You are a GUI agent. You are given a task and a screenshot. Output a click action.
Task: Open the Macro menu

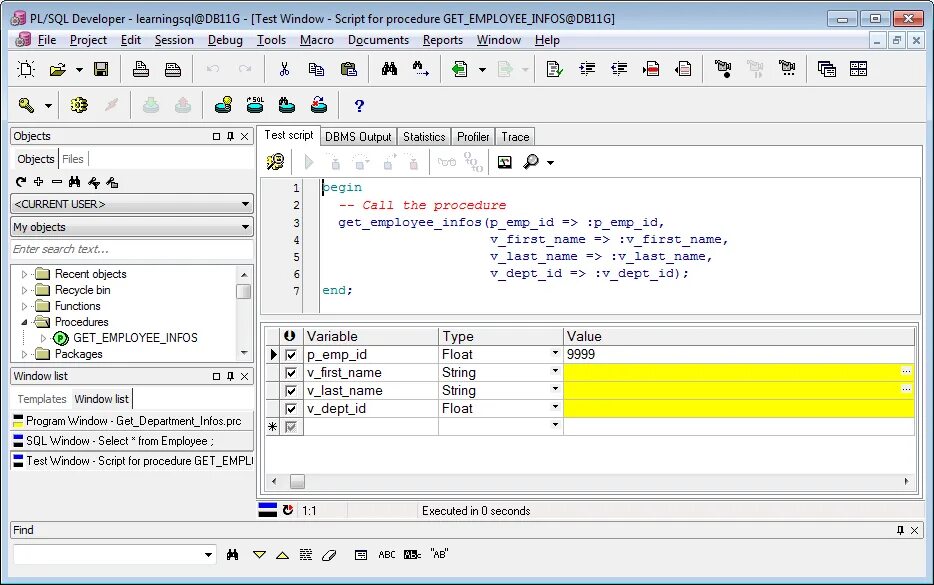(316, 40)
